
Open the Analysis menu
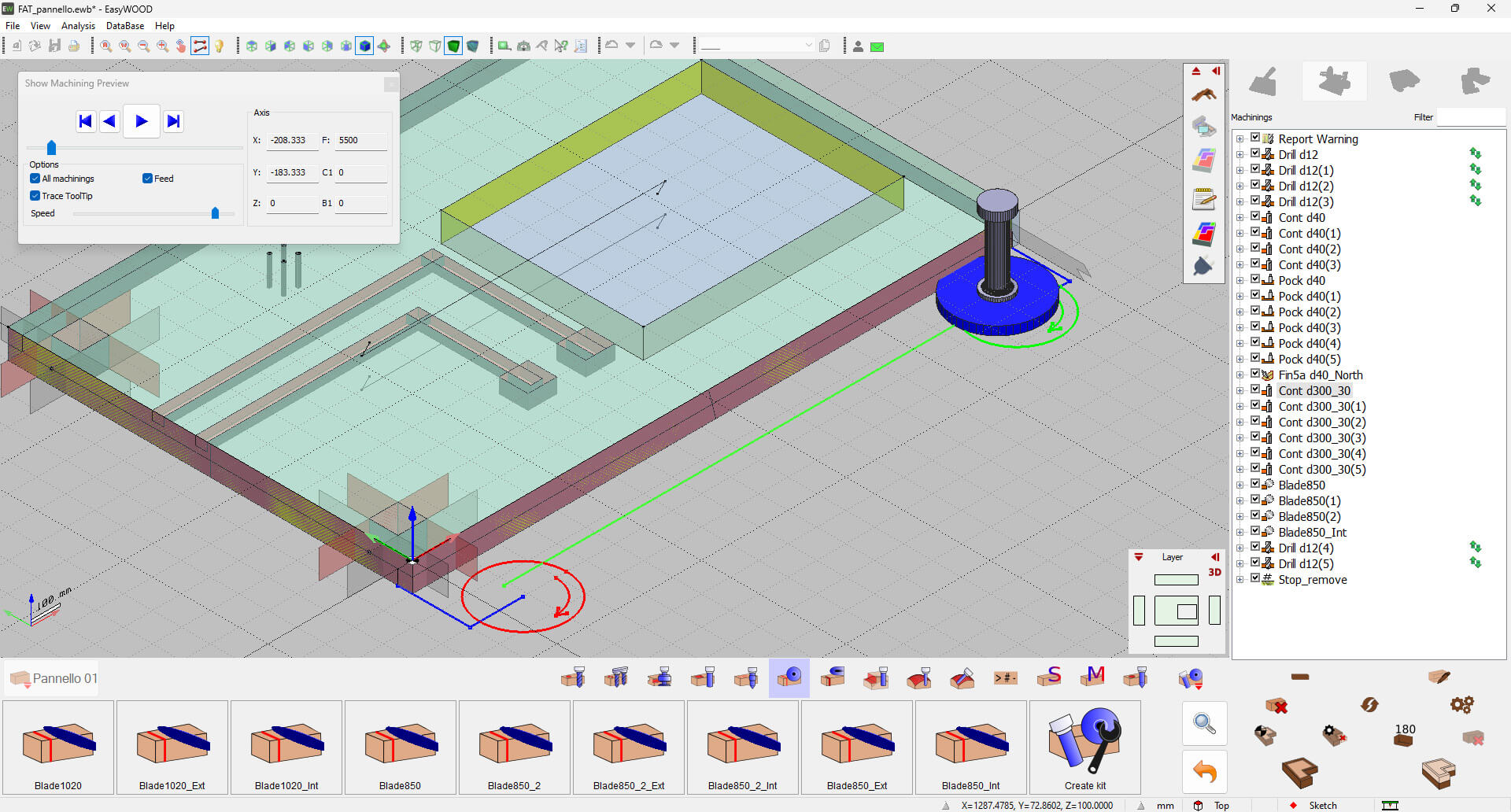point(78,26)
